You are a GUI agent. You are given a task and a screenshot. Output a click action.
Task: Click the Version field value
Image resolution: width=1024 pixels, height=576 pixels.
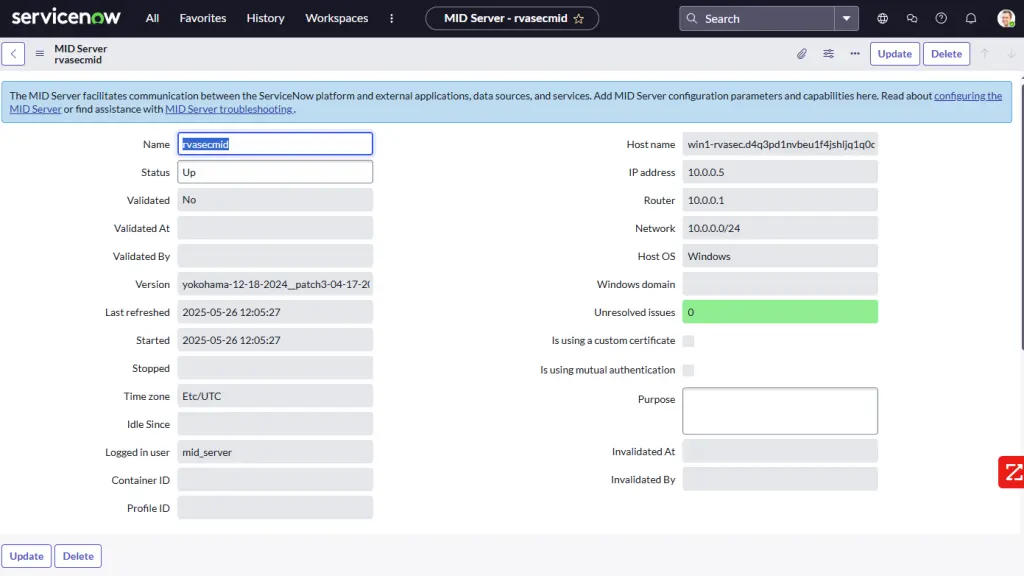(275, 284)
